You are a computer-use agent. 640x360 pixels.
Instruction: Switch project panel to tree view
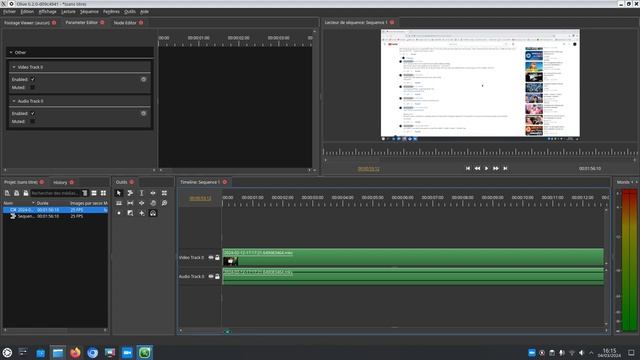pyautogui.click(x=85, y=193)
